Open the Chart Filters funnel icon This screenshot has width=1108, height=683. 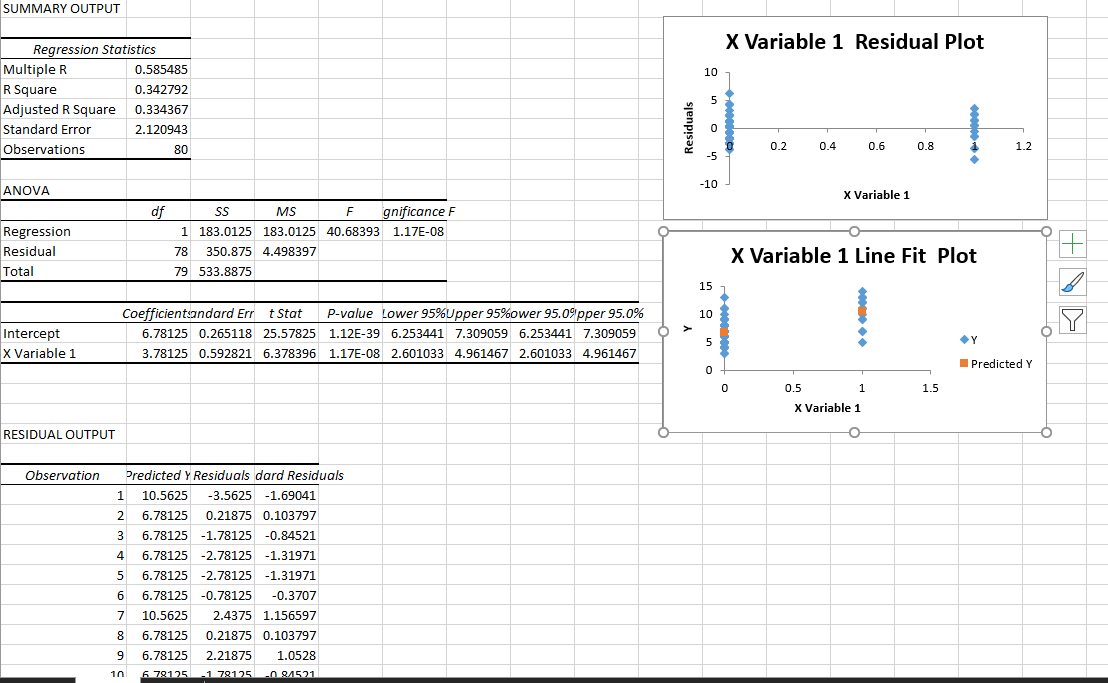click(x=1072, y=319)
